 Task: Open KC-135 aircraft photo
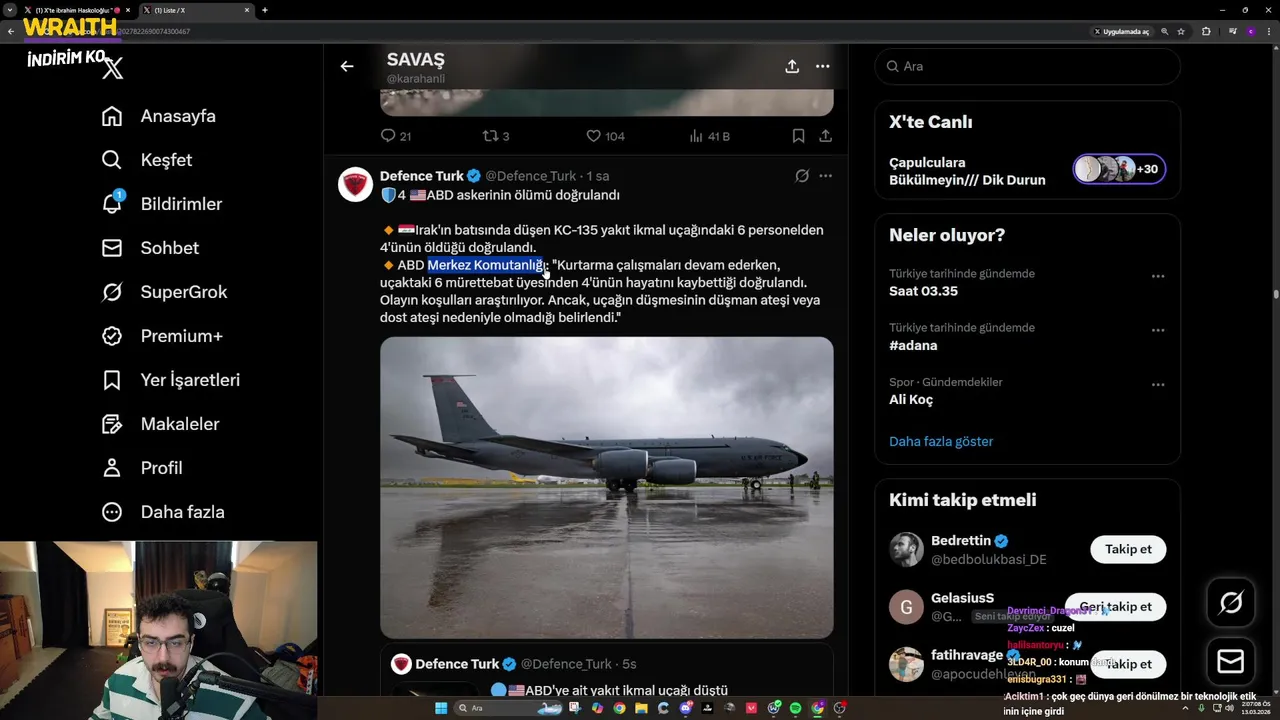tap(606, 487)
